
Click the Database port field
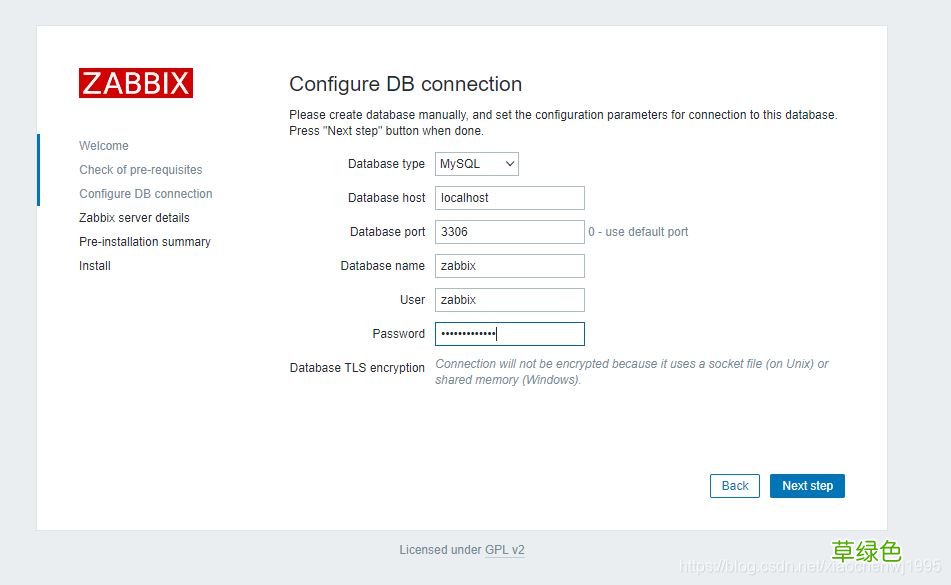click(x=509, y=232)
